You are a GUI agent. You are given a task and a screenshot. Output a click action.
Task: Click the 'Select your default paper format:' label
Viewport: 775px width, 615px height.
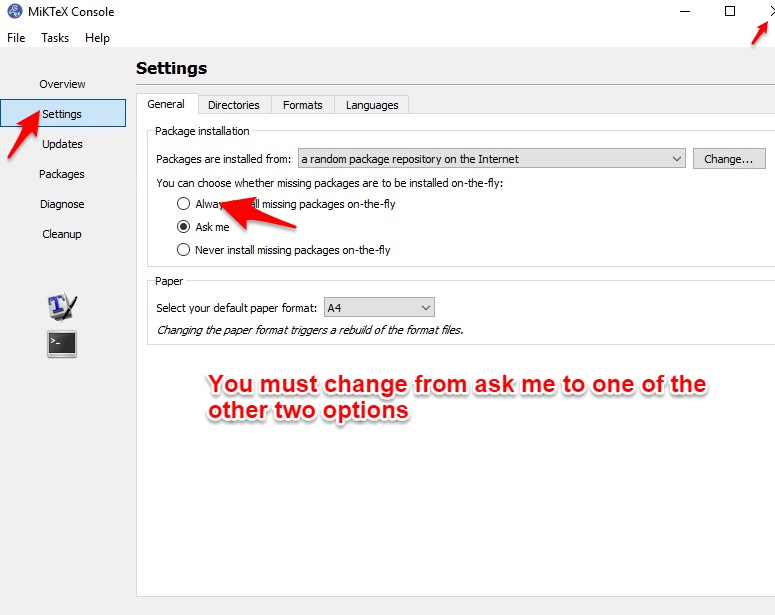236,308
